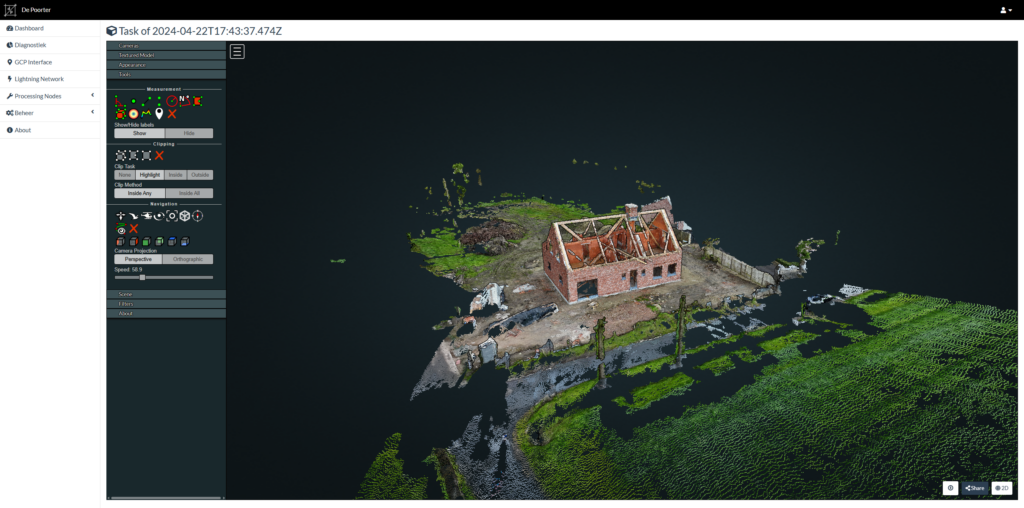Switch camera projection to Orthographic
This screenshot has height=508, width=1024.
(x=188, y=259)
